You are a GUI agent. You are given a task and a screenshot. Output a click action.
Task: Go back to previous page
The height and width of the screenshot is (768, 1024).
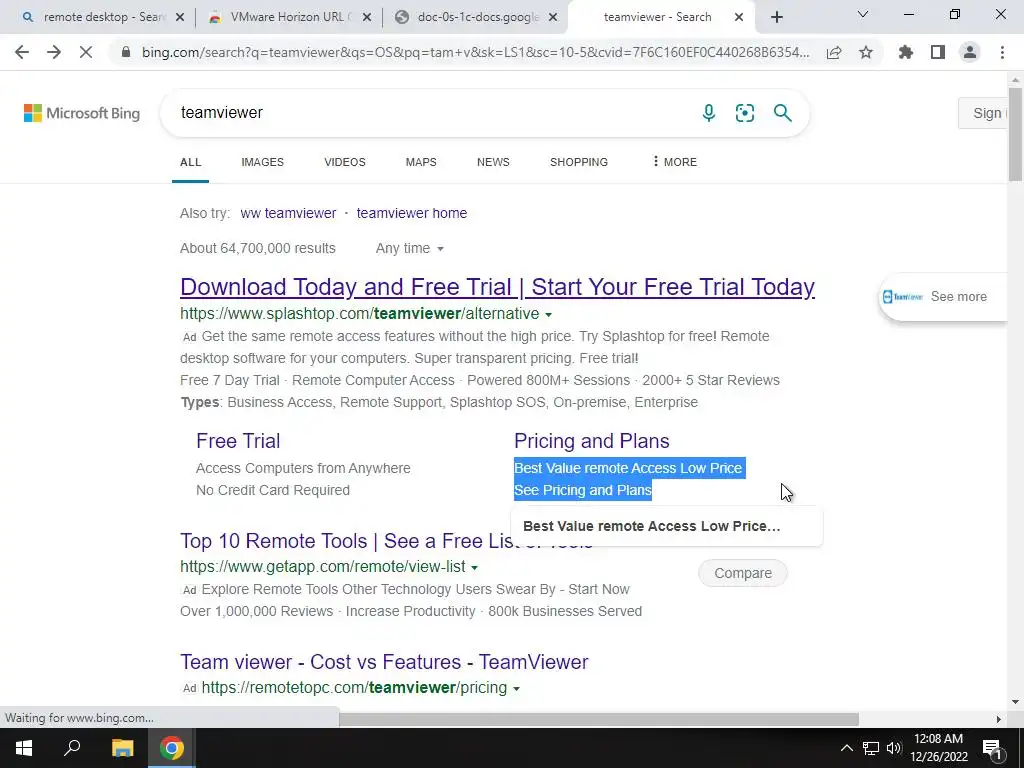tap(22, 52)
